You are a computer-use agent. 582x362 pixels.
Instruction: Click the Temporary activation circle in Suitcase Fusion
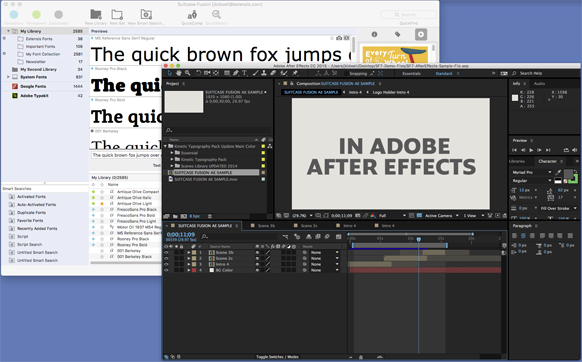click(x=14, y=14)
